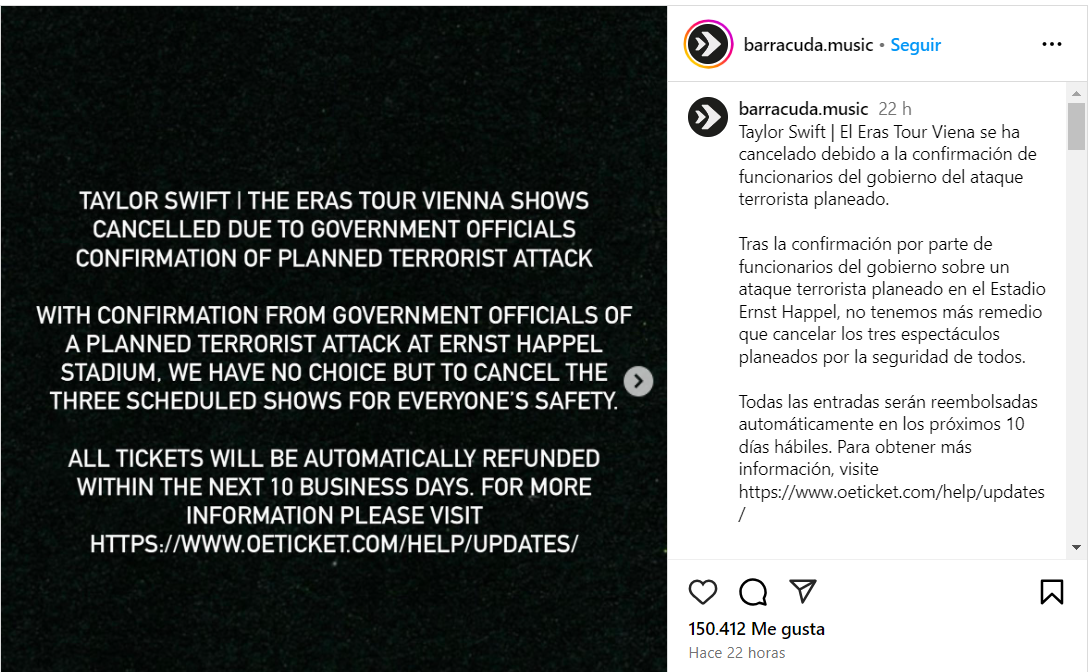Open comments with the speech bubble icon
Screen dimensions: 1089x672
[753, 592]
